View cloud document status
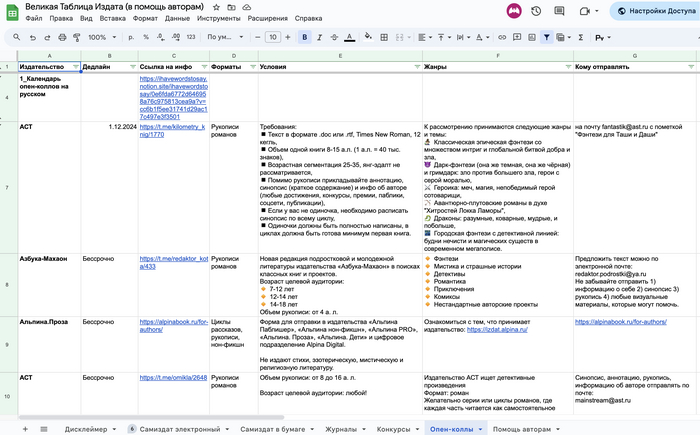 [x=246, y=7]
